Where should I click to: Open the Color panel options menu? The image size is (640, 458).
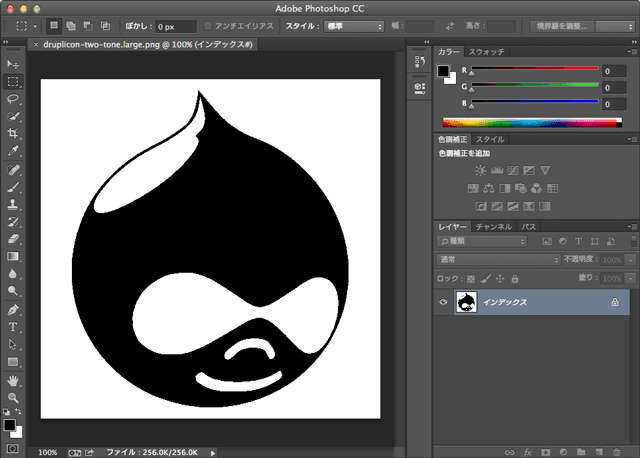633,52
